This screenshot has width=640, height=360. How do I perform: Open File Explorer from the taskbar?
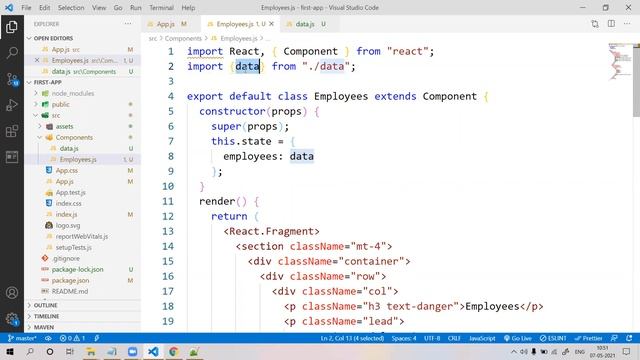(91, 351)
